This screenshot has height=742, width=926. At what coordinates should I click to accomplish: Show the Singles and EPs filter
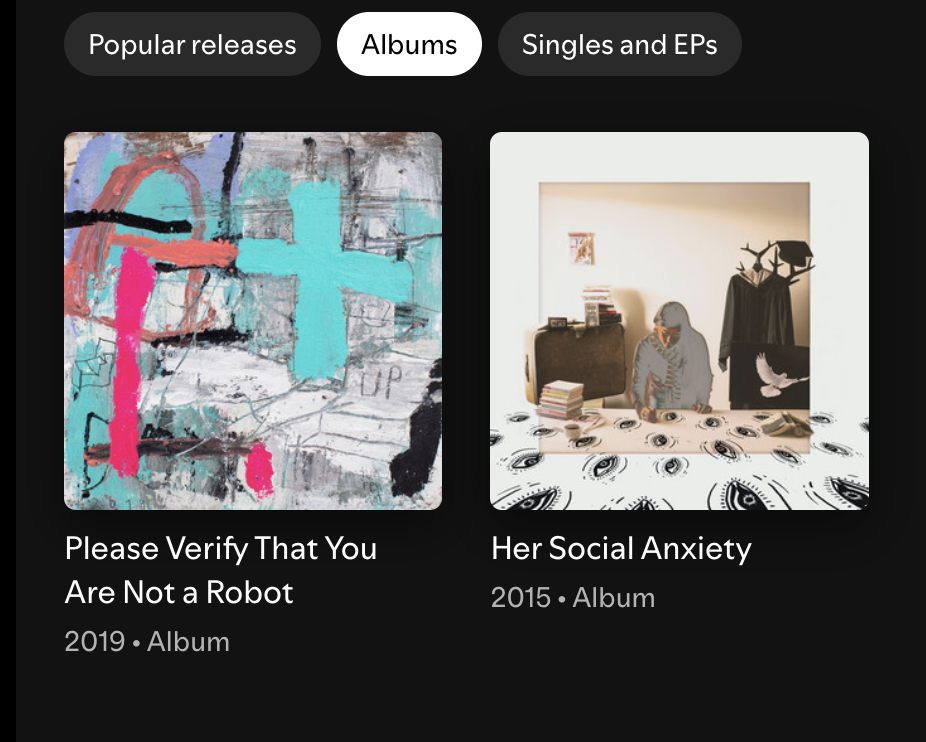pos(619,44)
